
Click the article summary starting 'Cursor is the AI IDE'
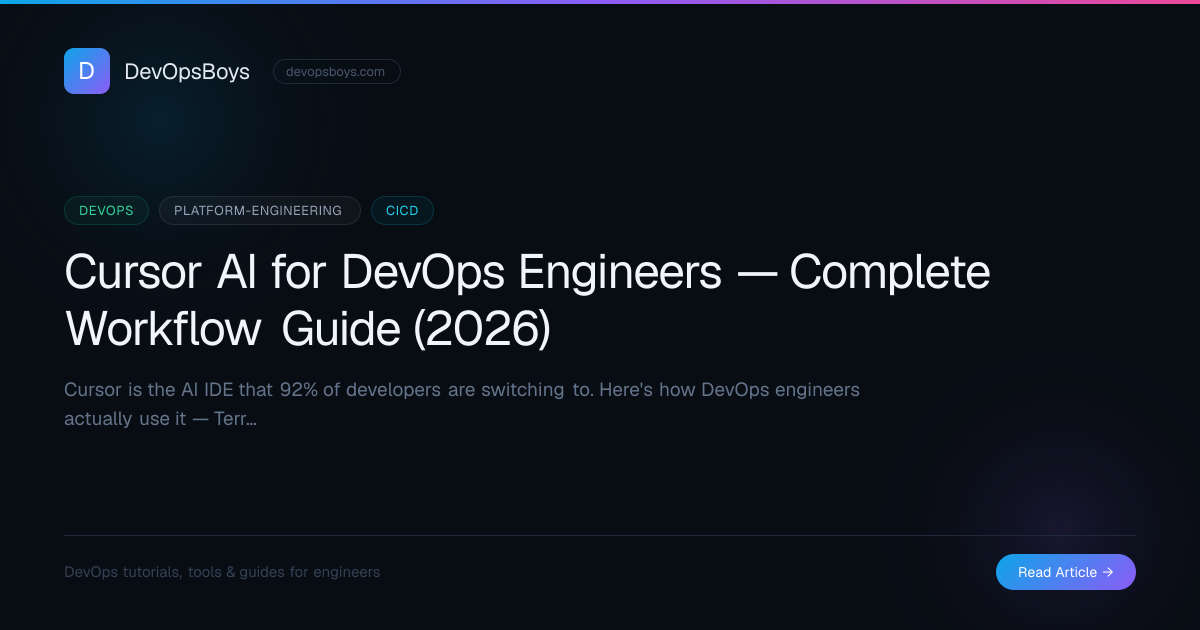(x=462, y=404)
